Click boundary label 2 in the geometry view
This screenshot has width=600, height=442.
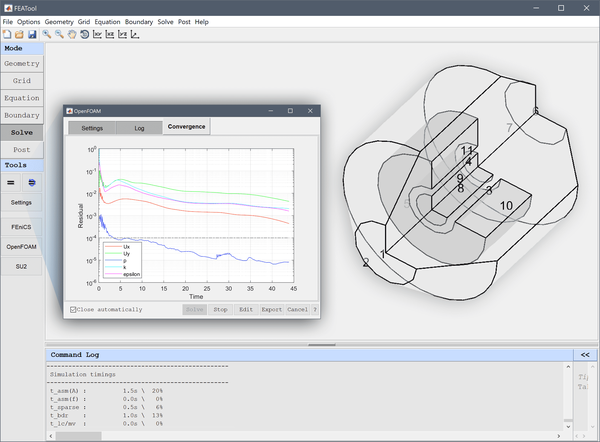point(366,263)
